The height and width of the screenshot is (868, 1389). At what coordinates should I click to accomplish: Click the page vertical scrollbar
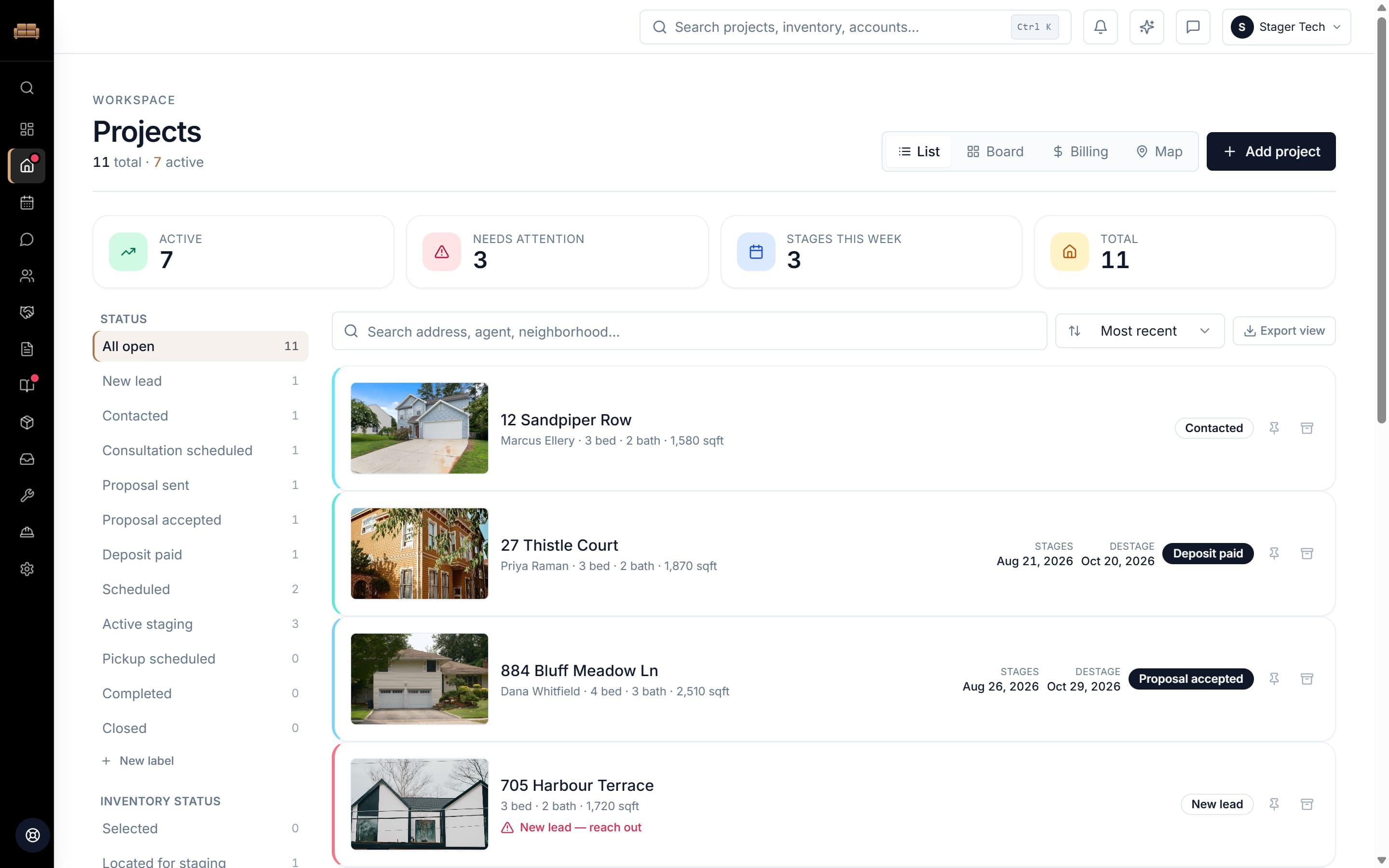(1382, 221)
